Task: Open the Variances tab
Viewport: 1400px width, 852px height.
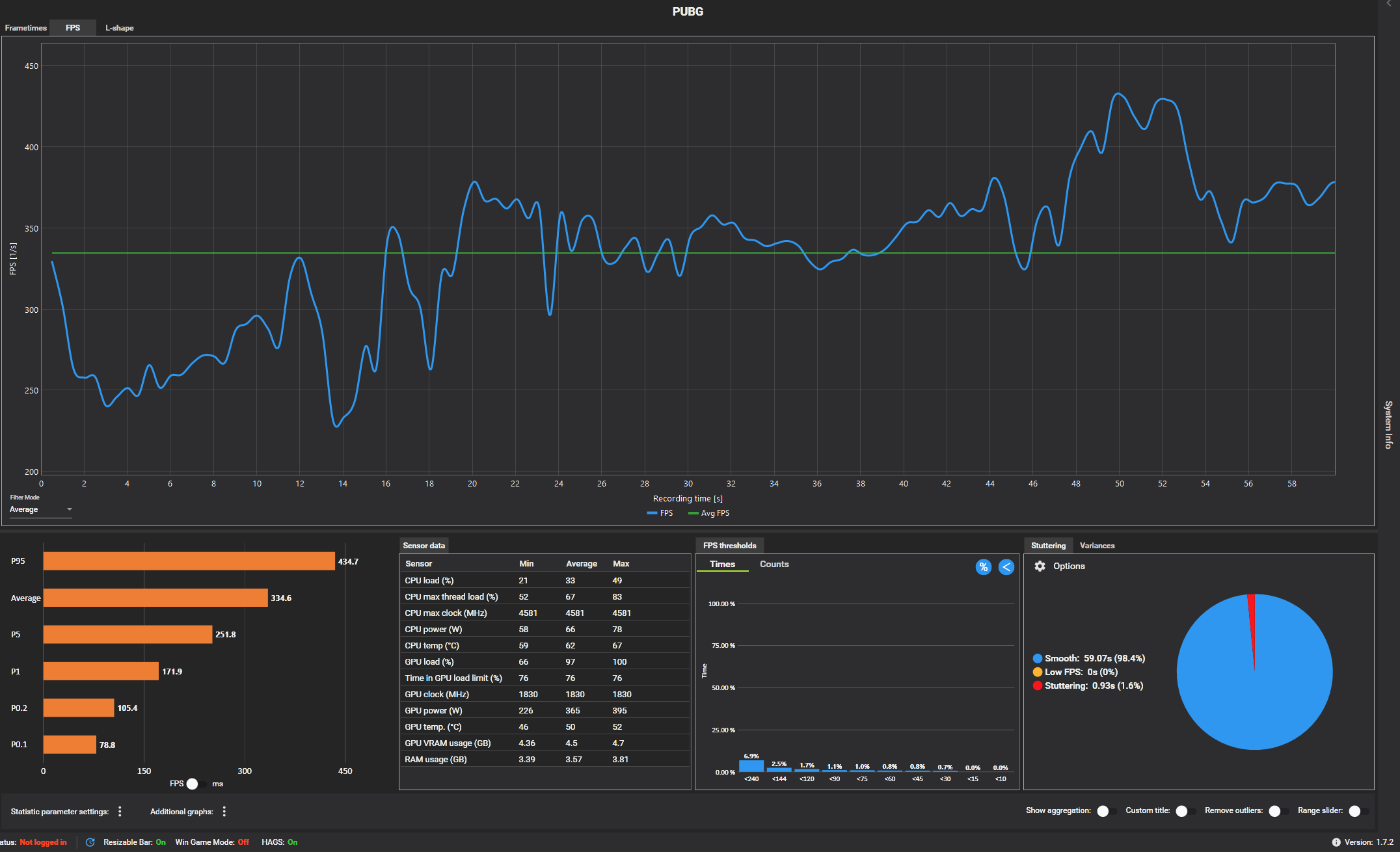Action: [x=1097, y=546]
